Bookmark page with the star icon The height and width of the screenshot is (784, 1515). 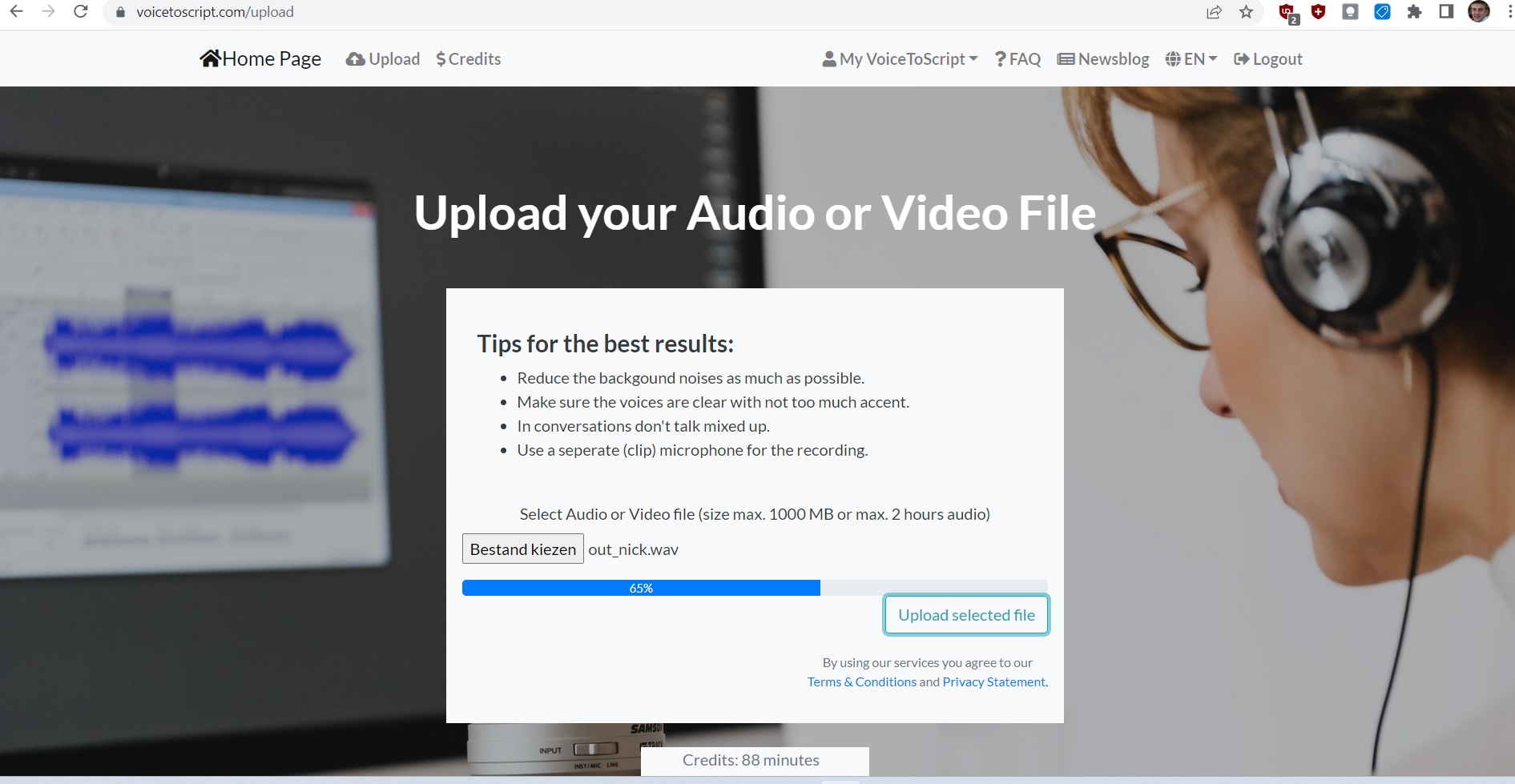(1246, 12)
